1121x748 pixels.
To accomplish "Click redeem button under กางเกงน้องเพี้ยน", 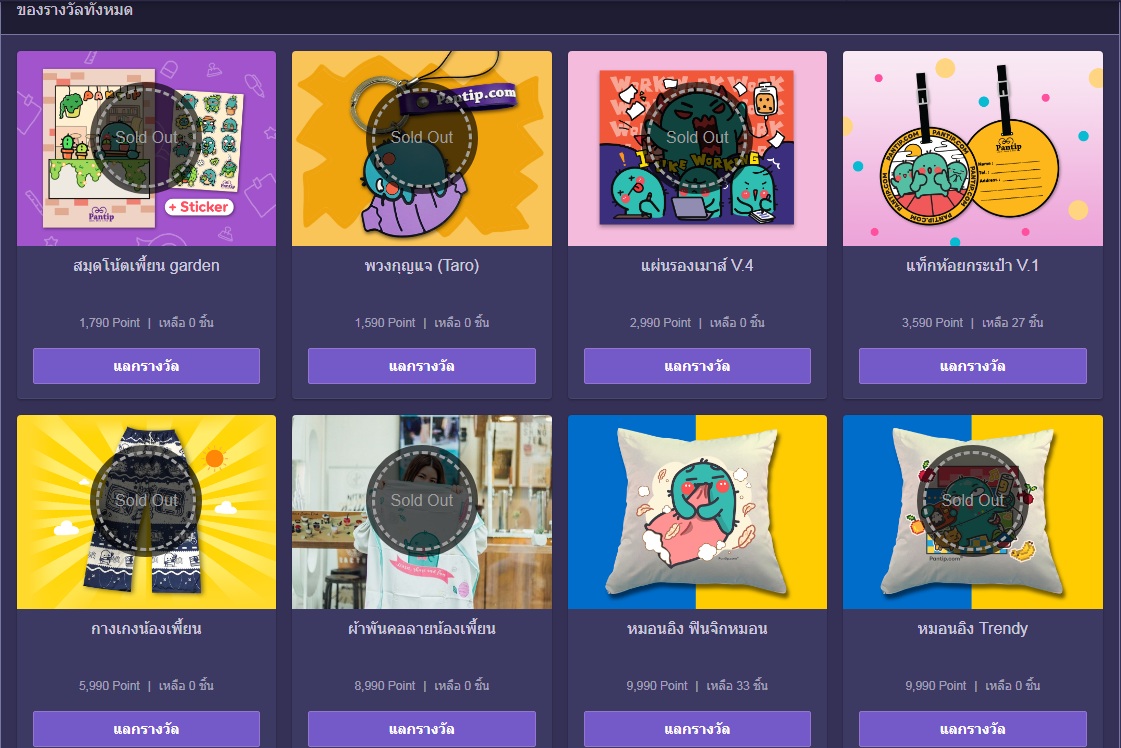I will [146, 729].
